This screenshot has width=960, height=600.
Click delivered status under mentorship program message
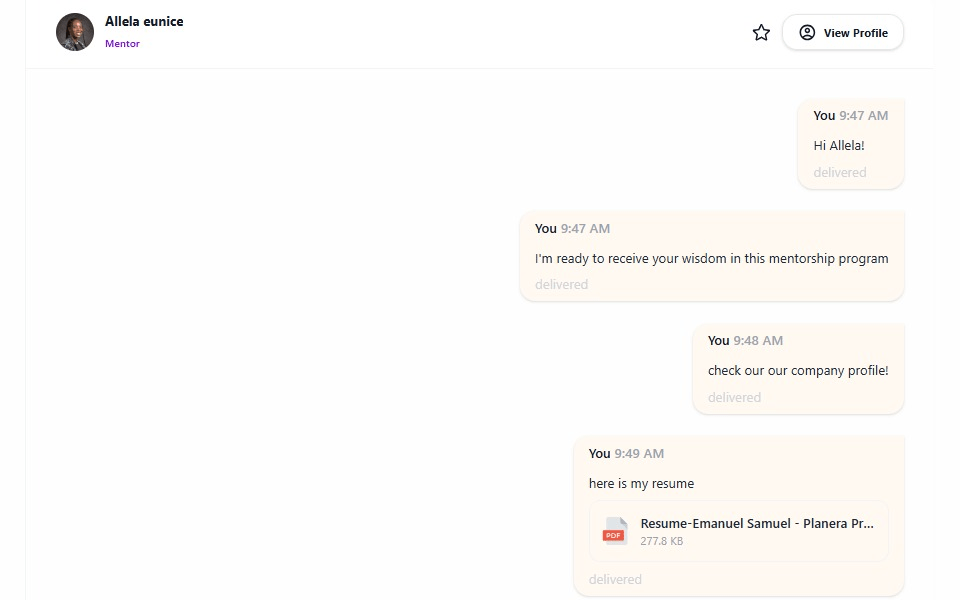coord(561,285)
